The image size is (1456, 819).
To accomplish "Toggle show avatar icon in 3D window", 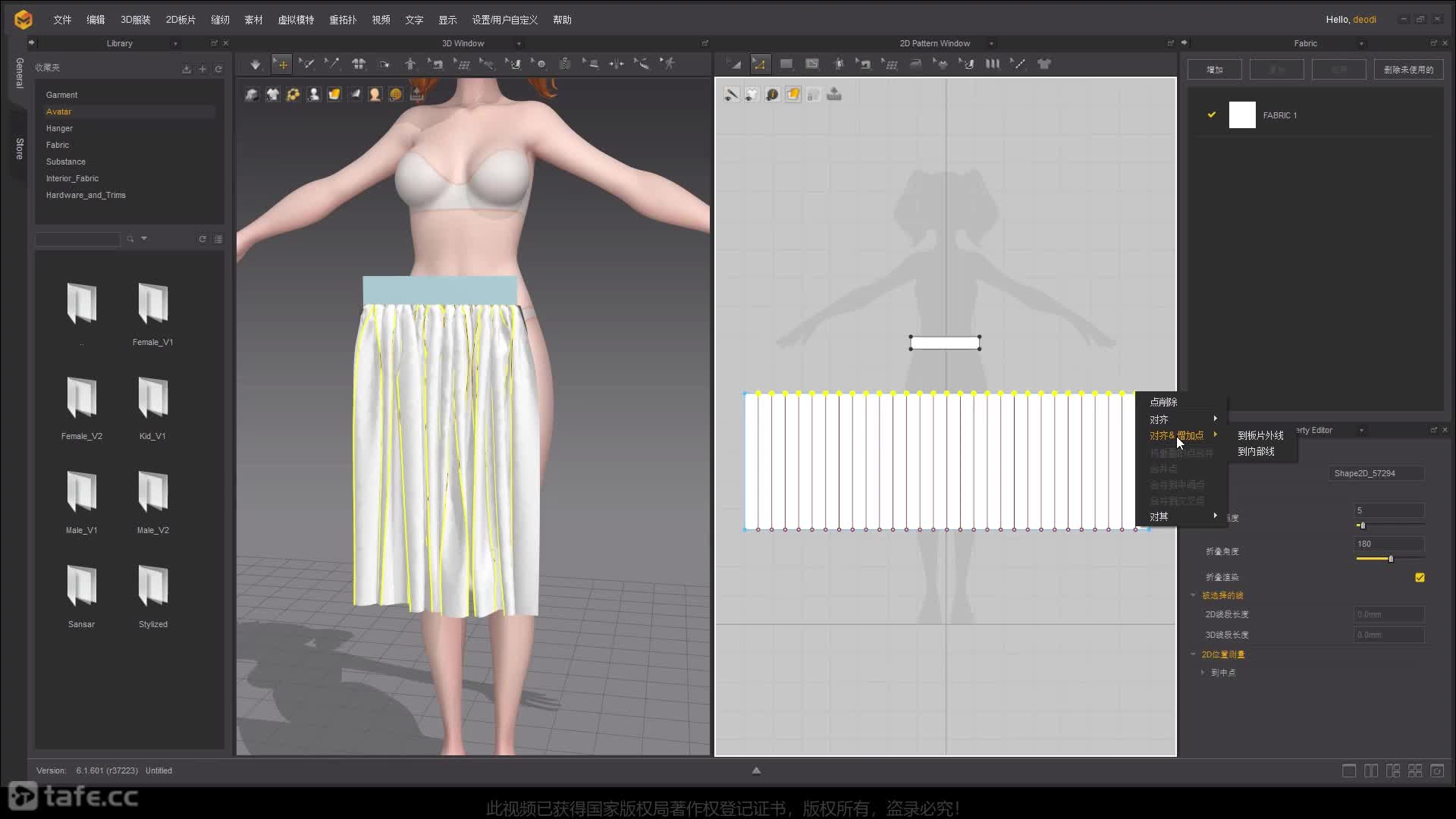I will 313,94.
